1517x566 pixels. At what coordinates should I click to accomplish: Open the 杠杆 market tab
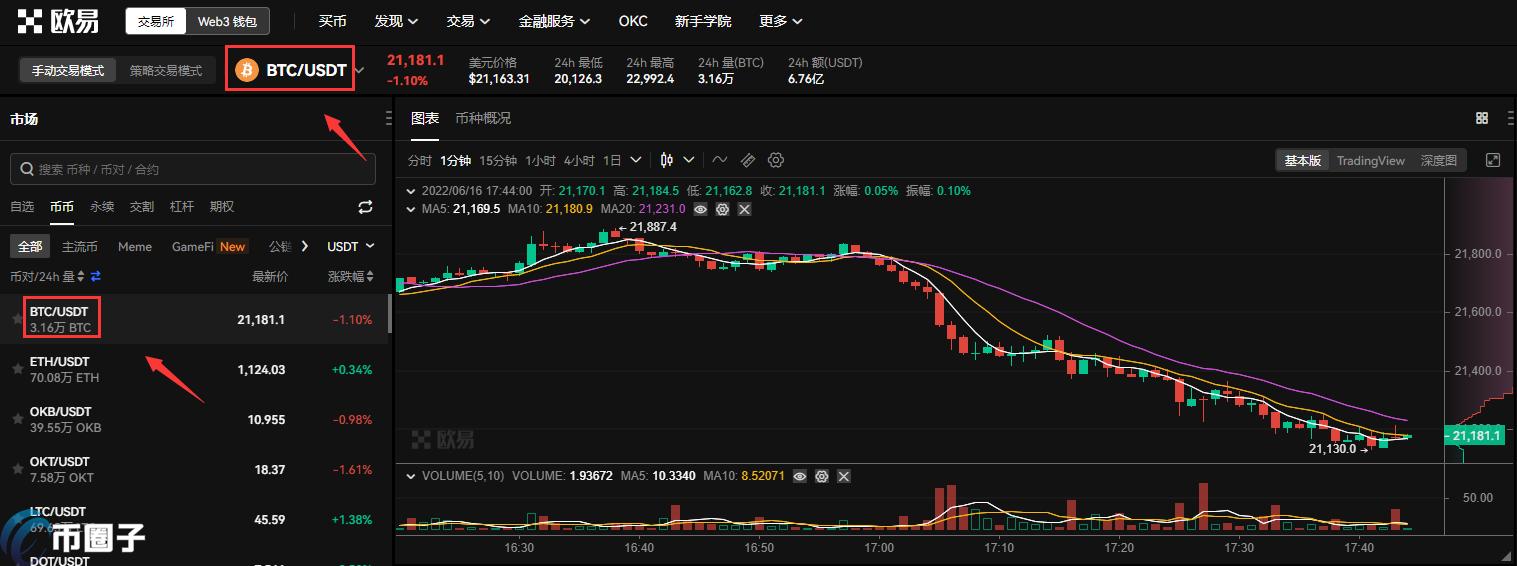pos(182,207)
